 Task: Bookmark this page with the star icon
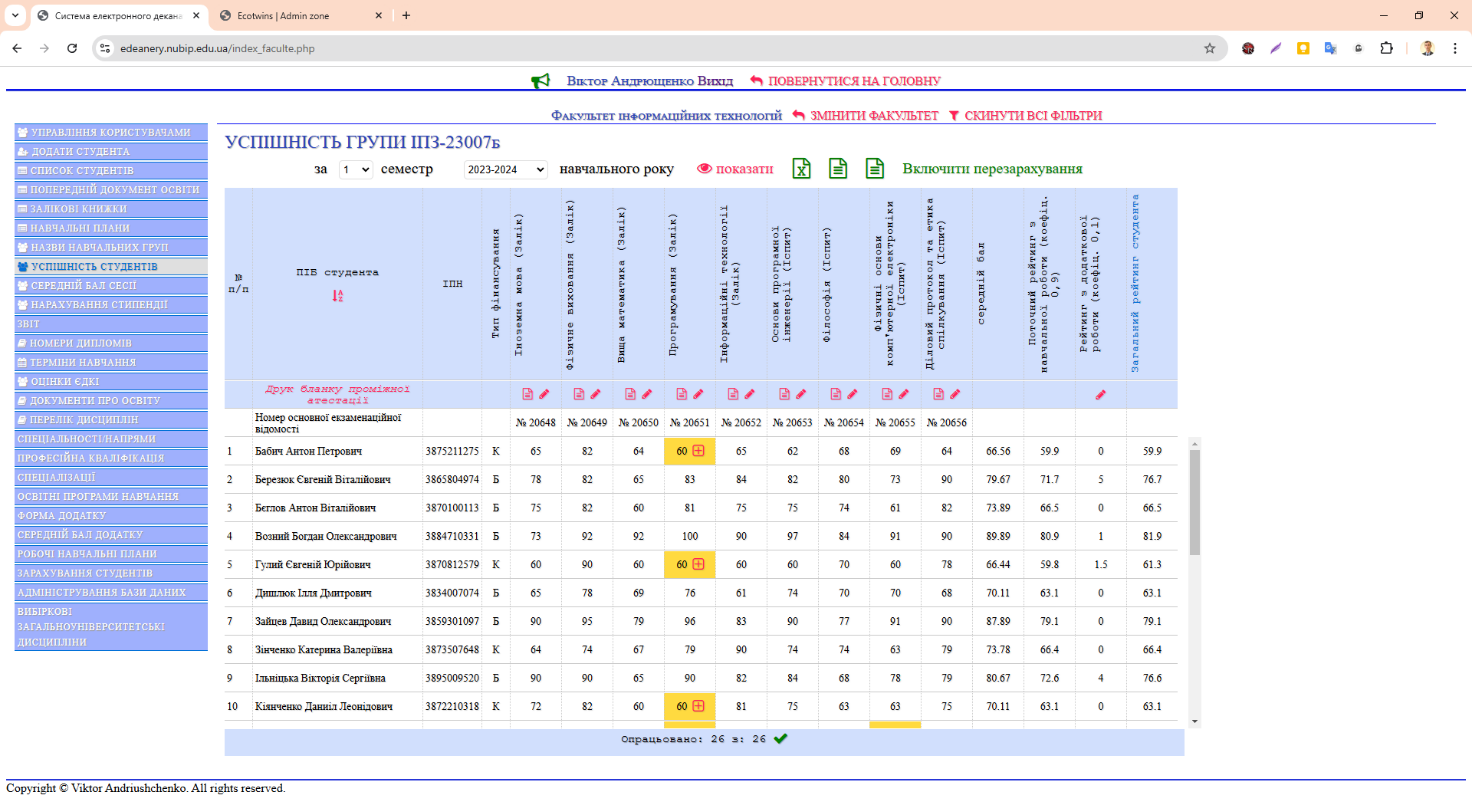click(1209, 48)
